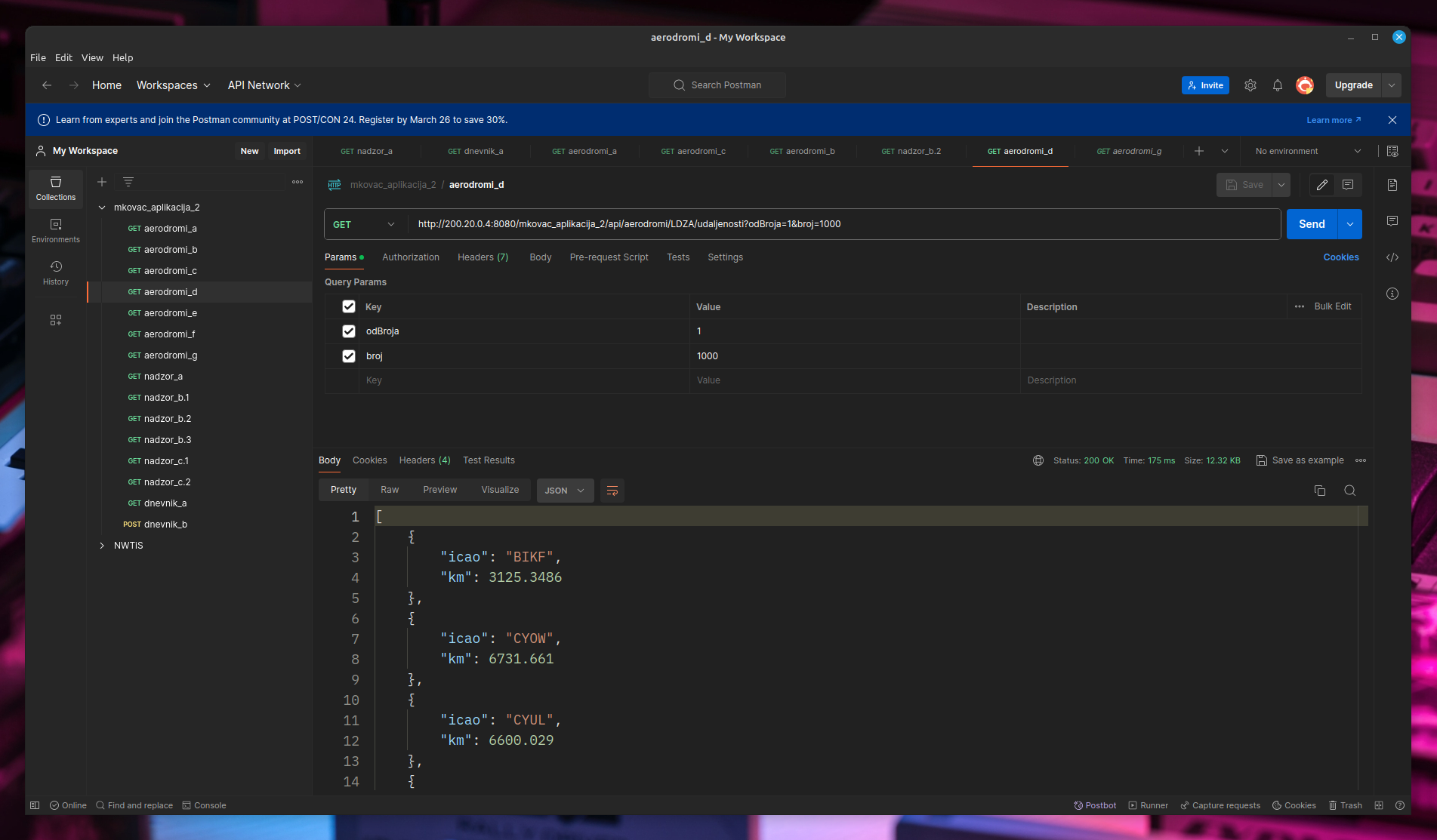This screenshot has height=840, width=1437.
Task: Switch to the Headers (7) request tab
Action: [x=483, y=257]
